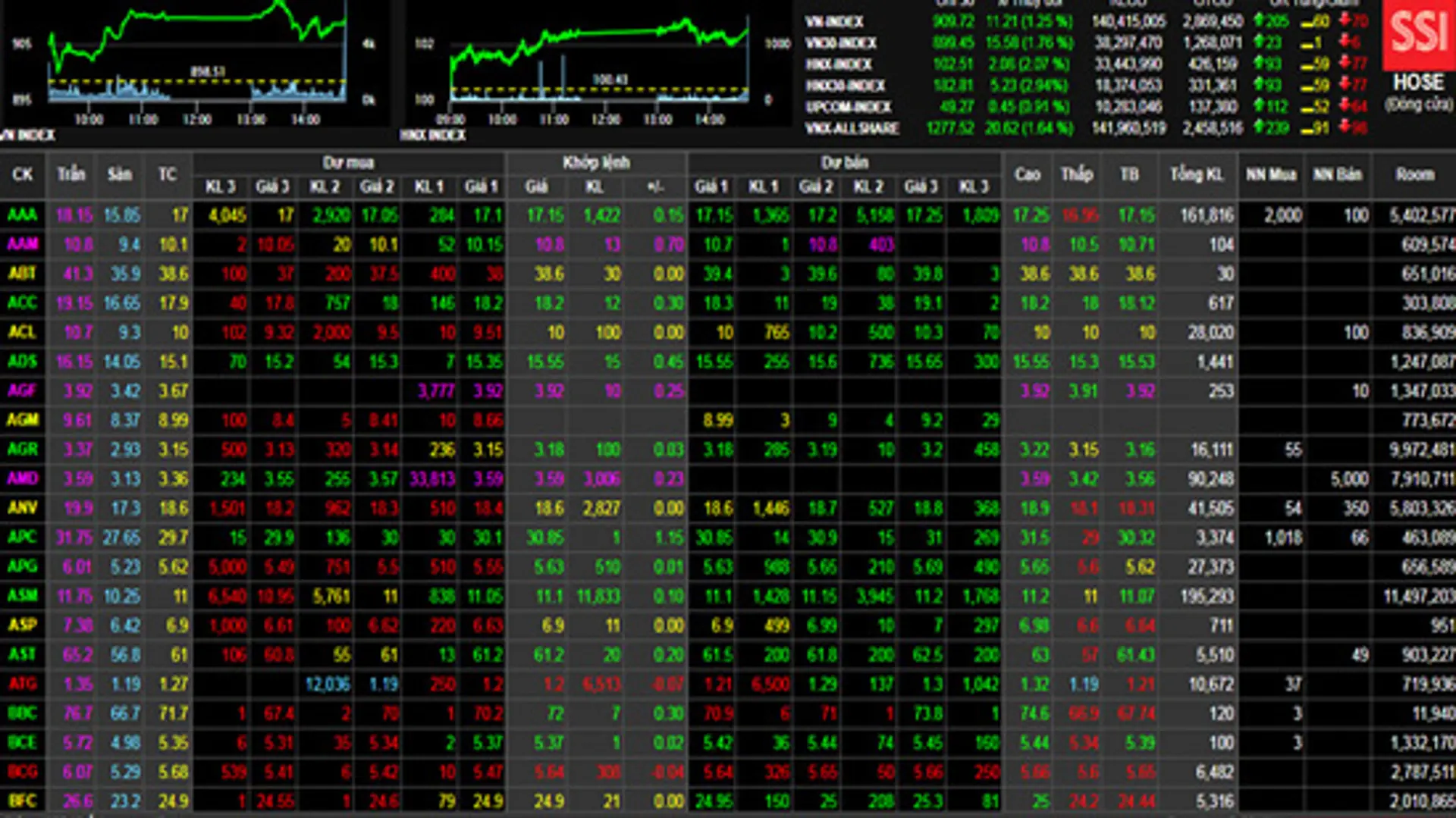
Task: Click Tổng KL value 161,816 in AAA row
Action: pyautogui.click(x=1207, y=215)
